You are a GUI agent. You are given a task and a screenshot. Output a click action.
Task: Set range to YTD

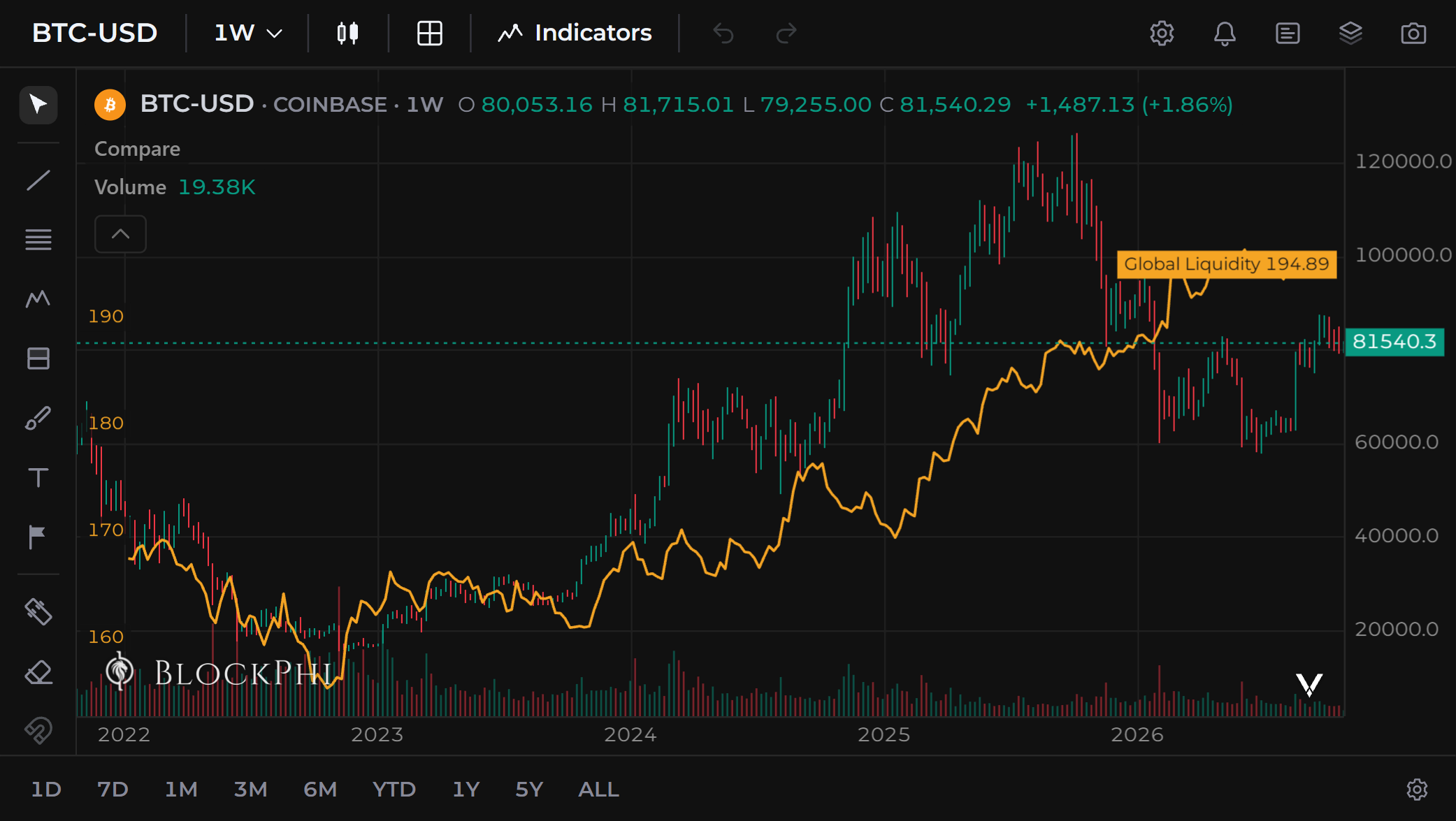pyautogui.click(x=394, y=790)
